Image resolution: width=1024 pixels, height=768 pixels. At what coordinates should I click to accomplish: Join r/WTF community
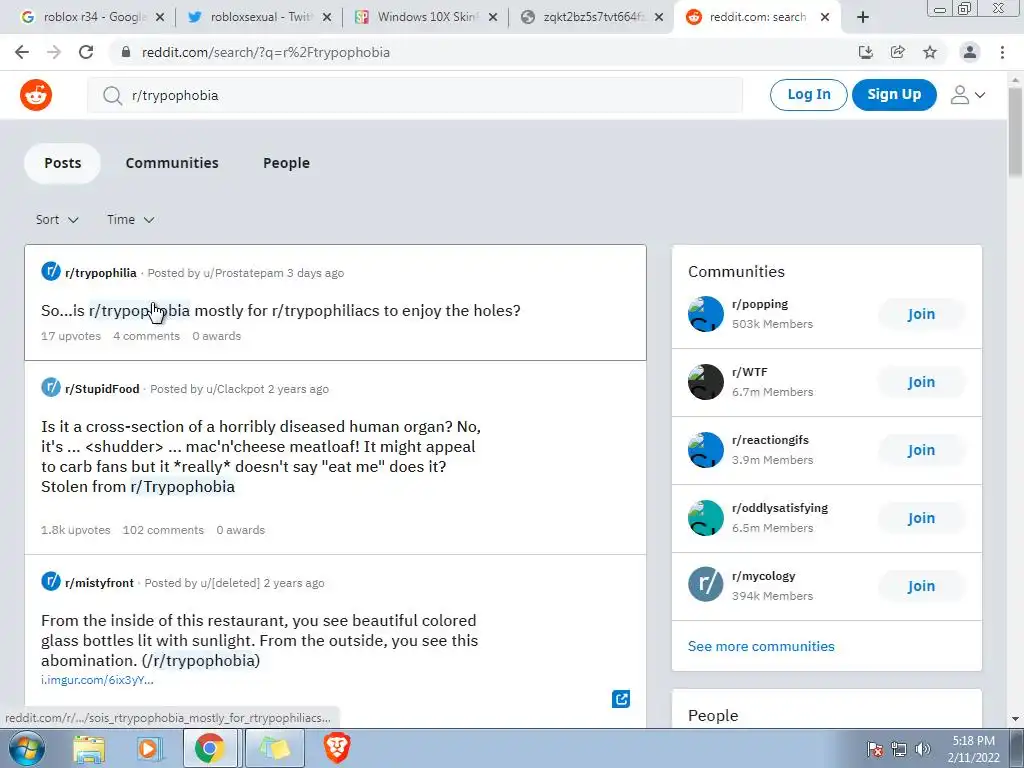(921, 382)
